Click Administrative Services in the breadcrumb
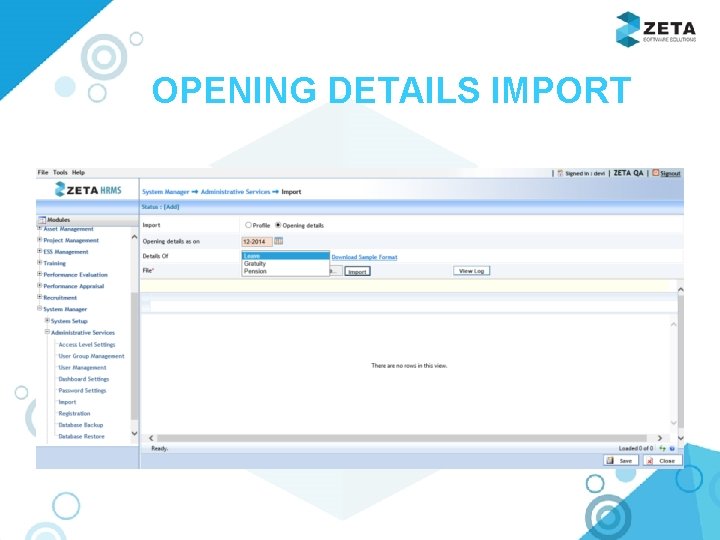The height and width of the screenshot is (540, 720). [235, 192]
